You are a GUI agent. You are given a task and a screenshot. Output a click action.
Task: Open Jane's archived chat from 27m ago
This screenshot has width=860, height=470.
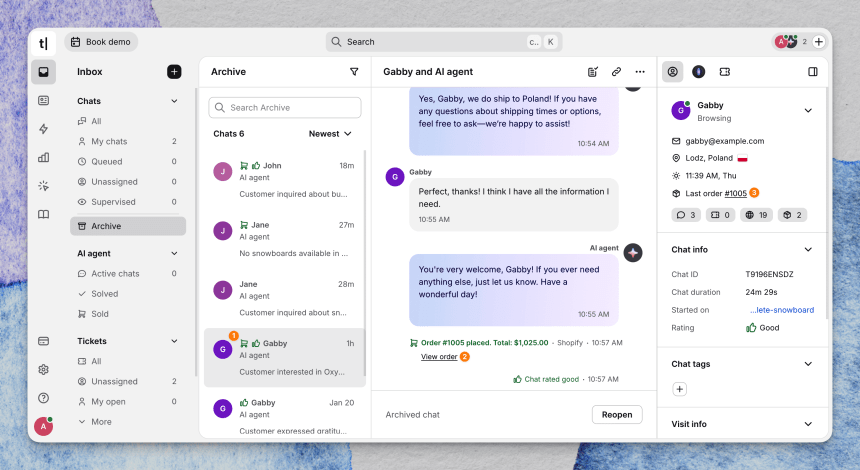(284, 239)
